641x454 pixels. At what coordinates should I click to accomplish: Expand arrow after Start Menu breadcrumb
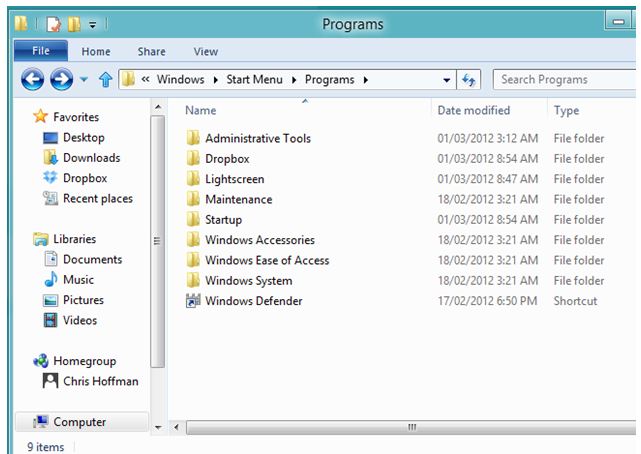[294, 80]
